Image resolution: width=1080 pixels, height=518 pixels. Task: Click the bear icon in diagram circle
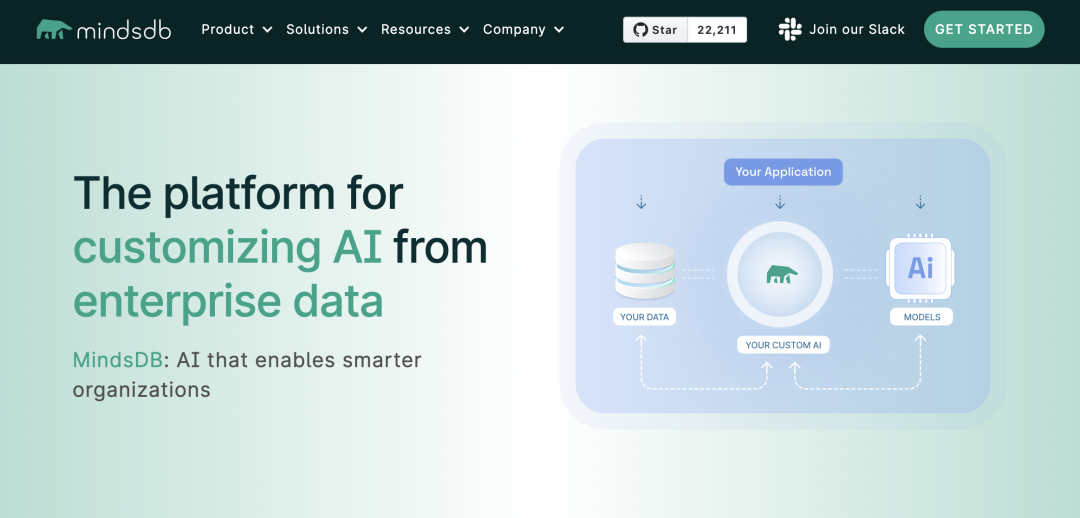pyautogui.click(x=782, y=274)
